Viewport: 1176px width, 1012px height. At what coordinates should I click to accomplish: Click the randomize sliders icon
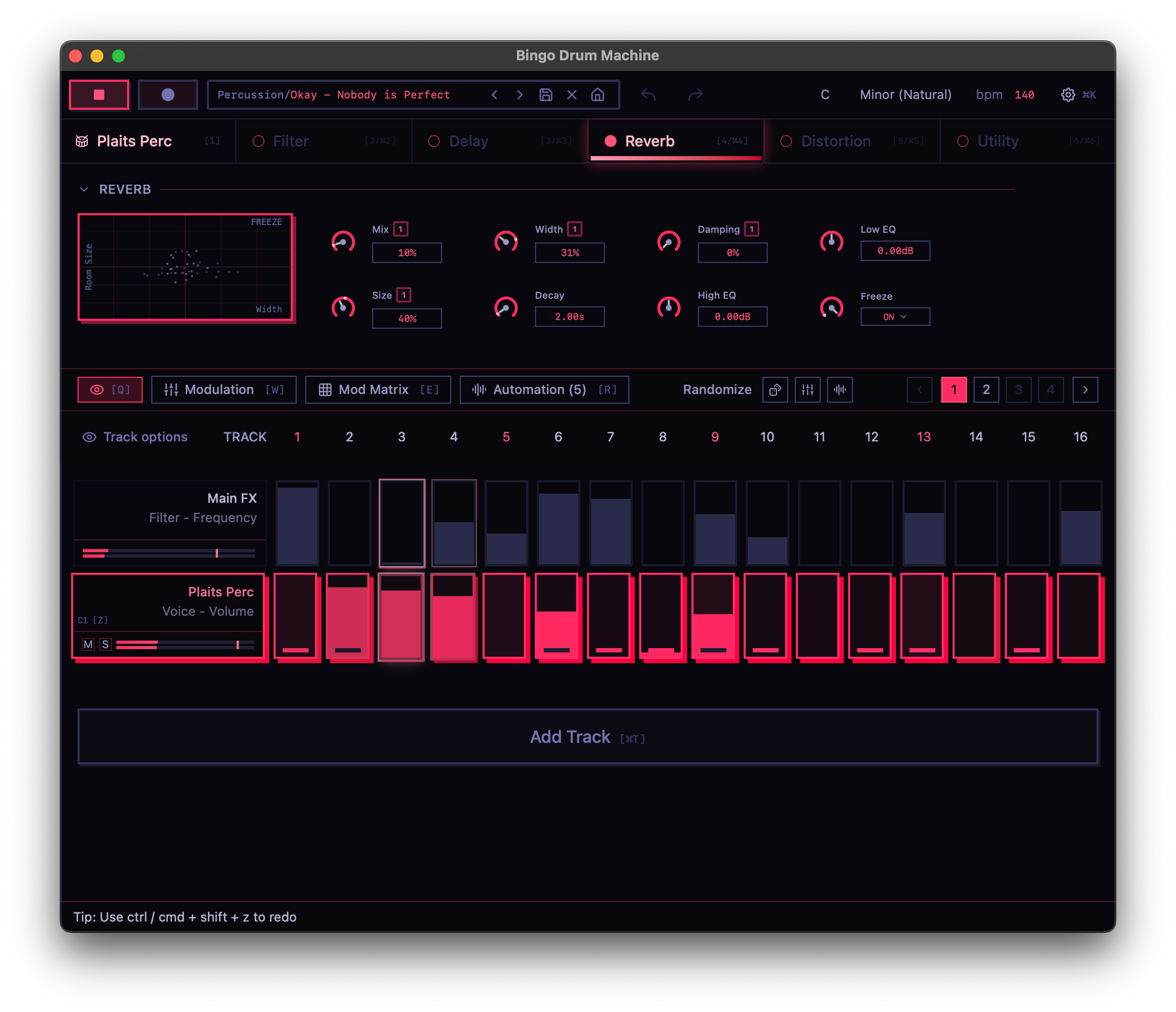click(x=807, y=390)
